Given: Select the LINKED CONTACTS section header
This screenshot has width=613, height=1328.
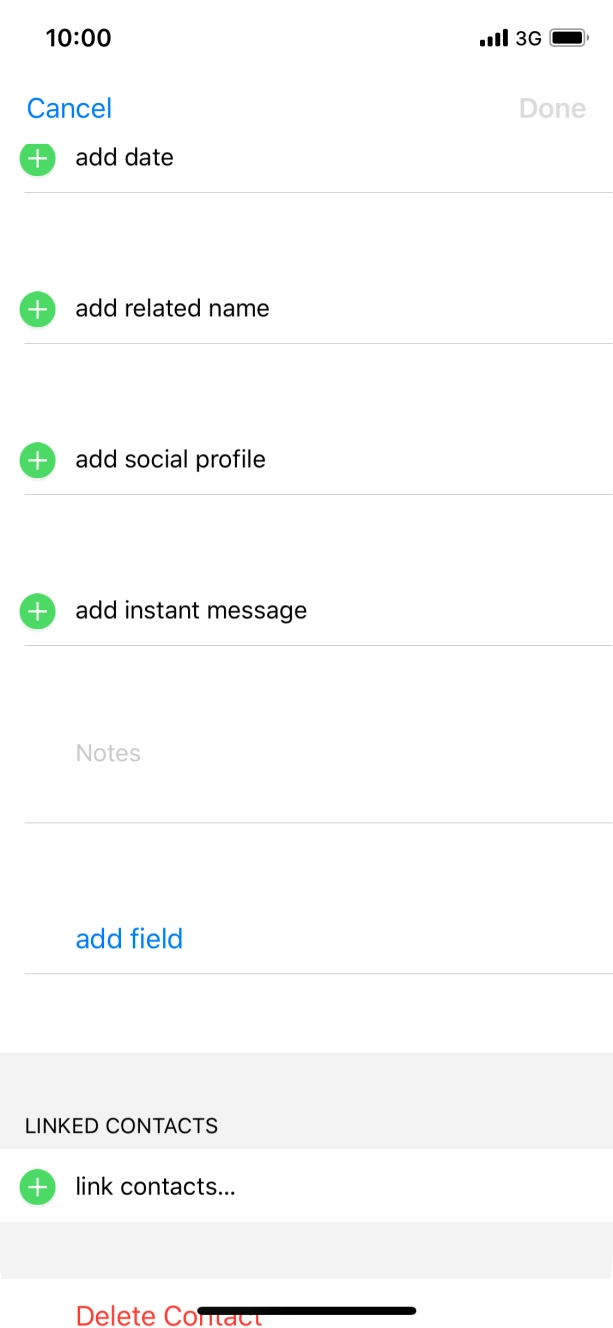Looking at the screenshot, I should [x=121, y=1125].
